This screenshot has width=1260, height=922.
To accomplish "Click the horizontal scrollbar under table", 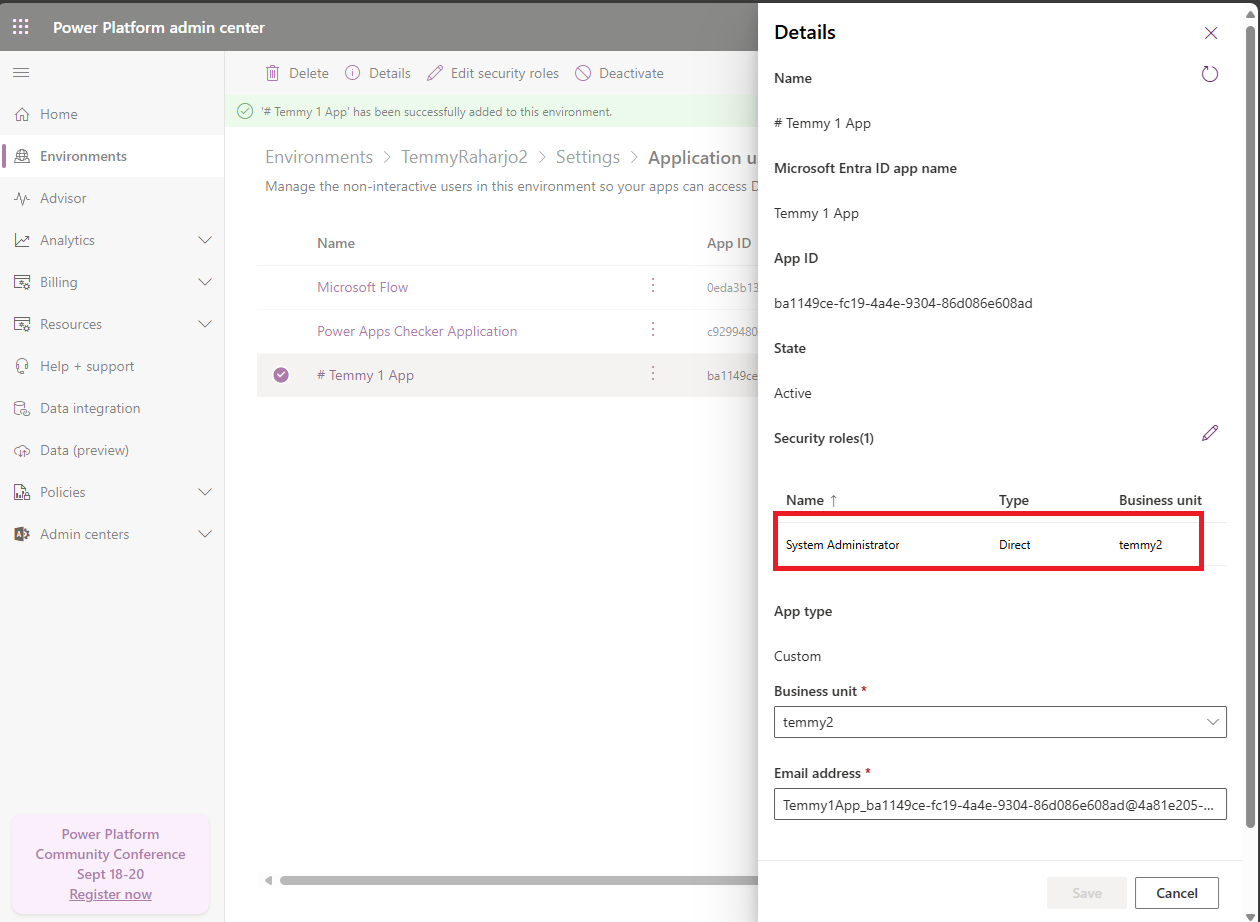I will point(517,881).
